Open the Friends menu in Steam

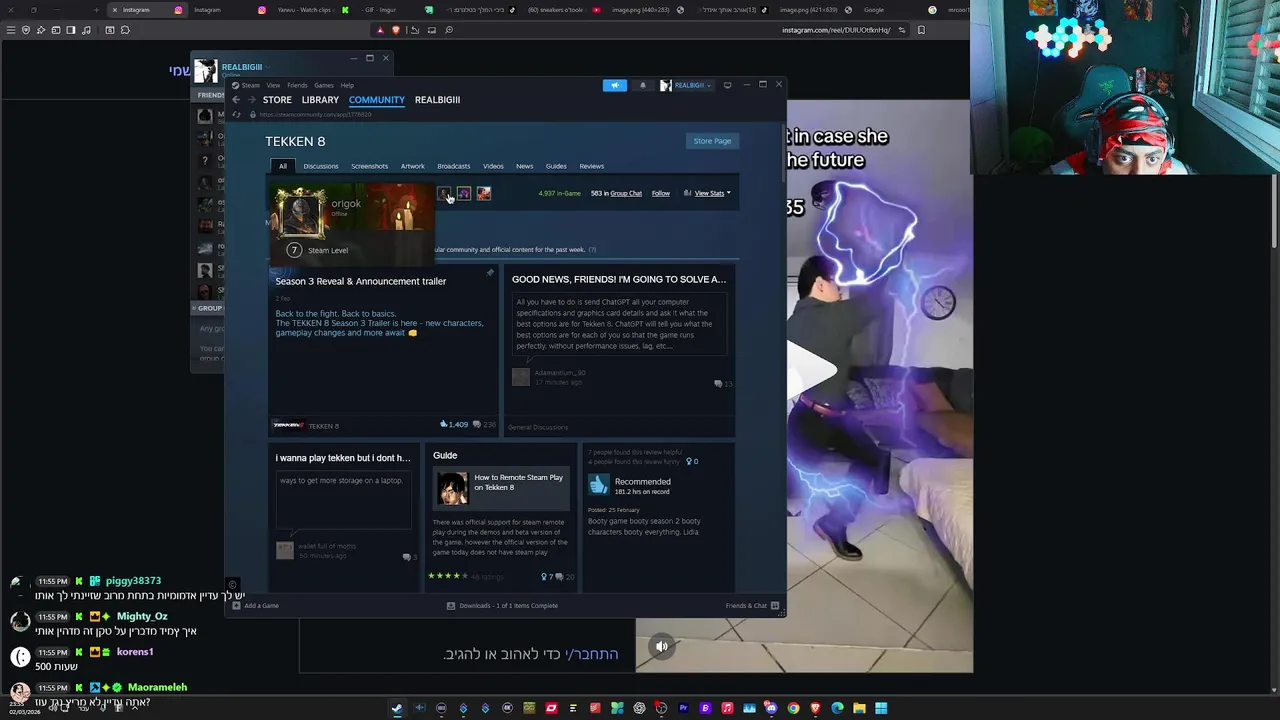coord(297,85)
